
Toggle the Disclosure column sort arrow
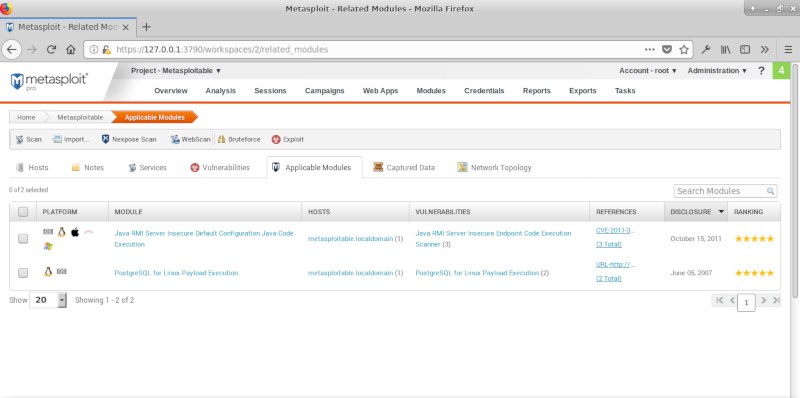click(721, 212)
